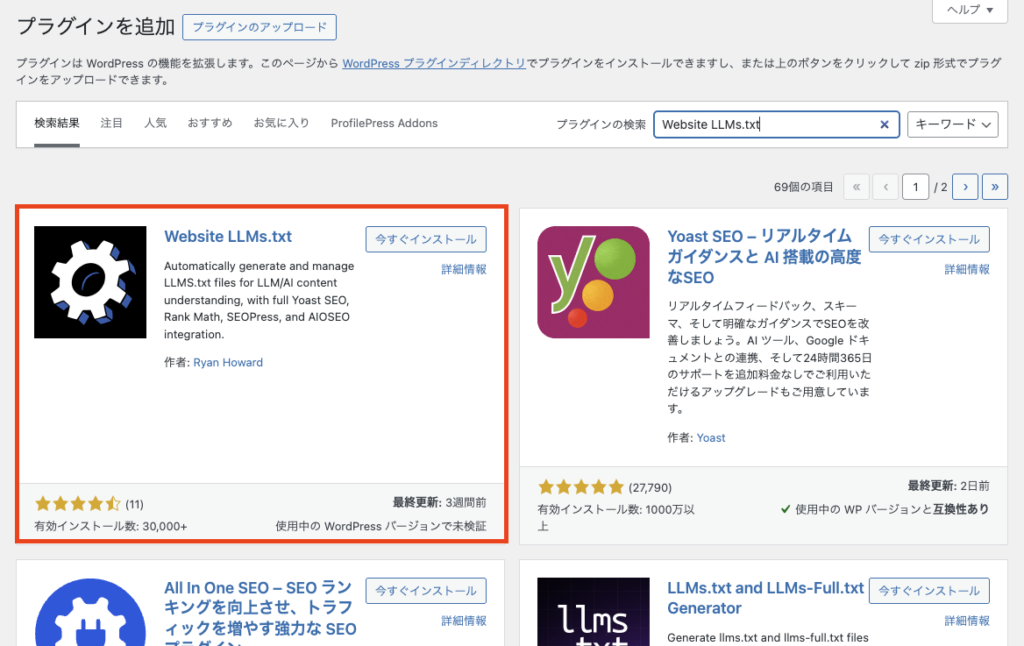
Task: Select the ProfilePress Addons tab
Action: (x=384, y=123)
